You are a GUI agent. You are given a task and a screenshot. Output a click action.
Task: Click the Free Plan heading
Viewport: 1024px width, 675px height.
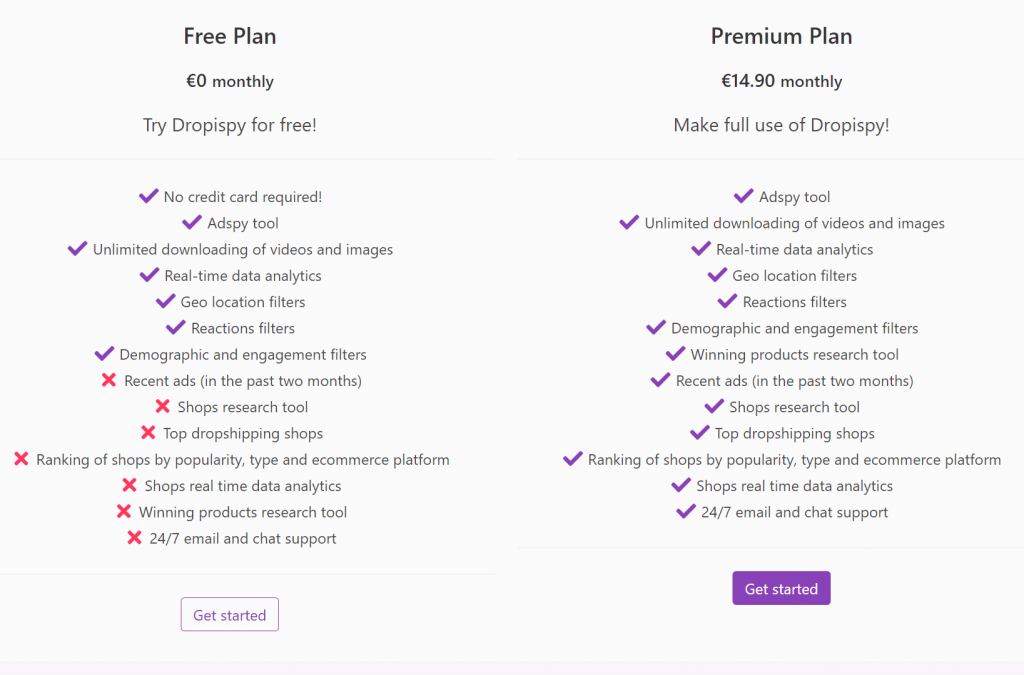coord(230,36)
